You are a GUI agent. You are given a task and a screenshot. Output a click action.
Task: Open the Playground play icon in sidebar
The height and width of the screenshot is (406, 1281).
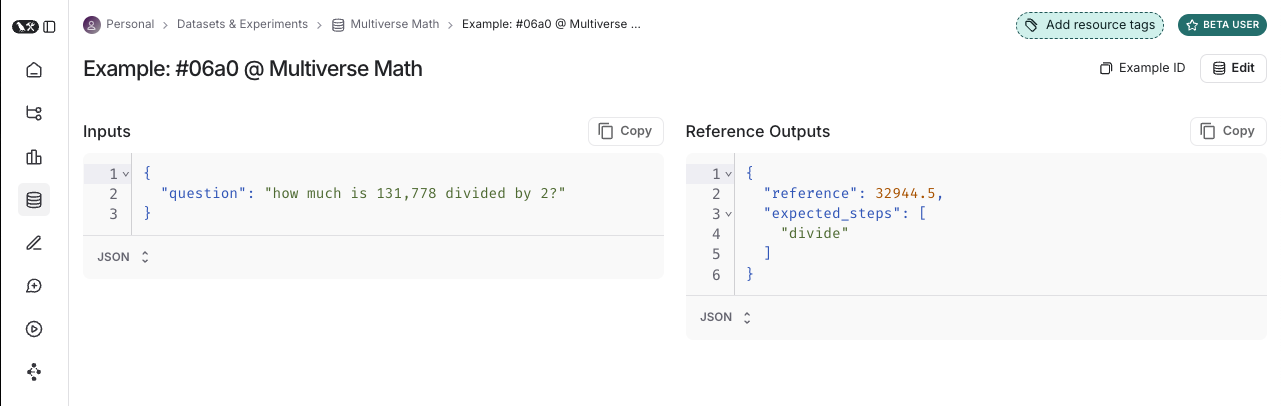(34, 329)
